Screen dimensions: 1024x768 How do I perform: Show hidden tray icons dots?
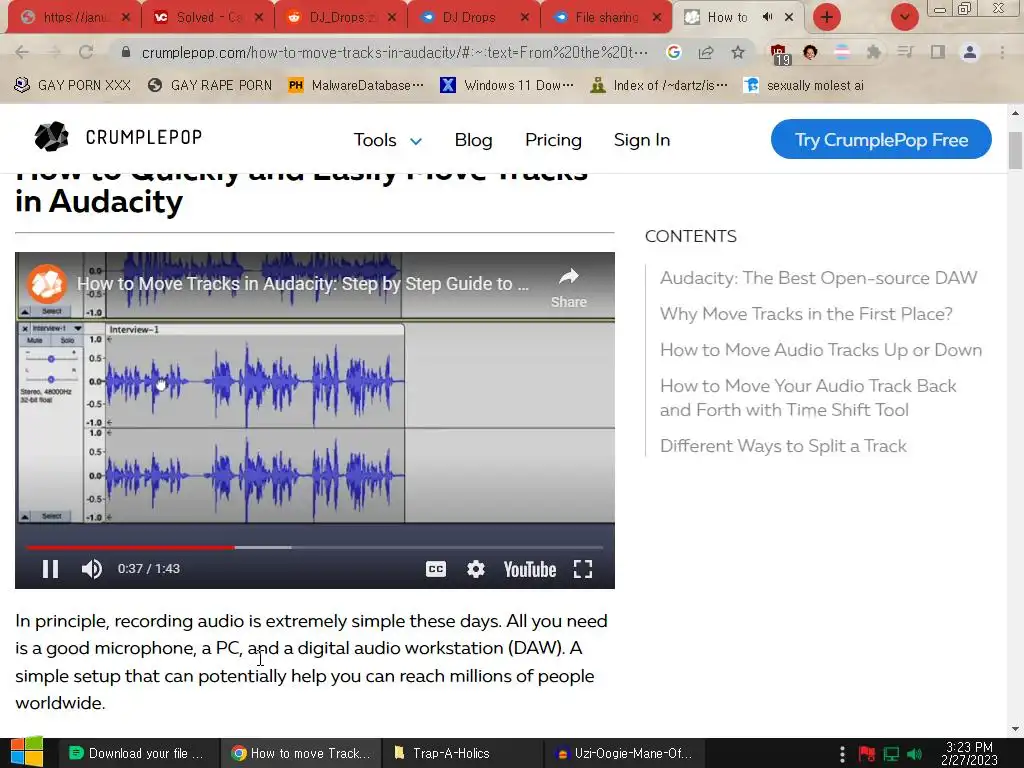(842, 754)
